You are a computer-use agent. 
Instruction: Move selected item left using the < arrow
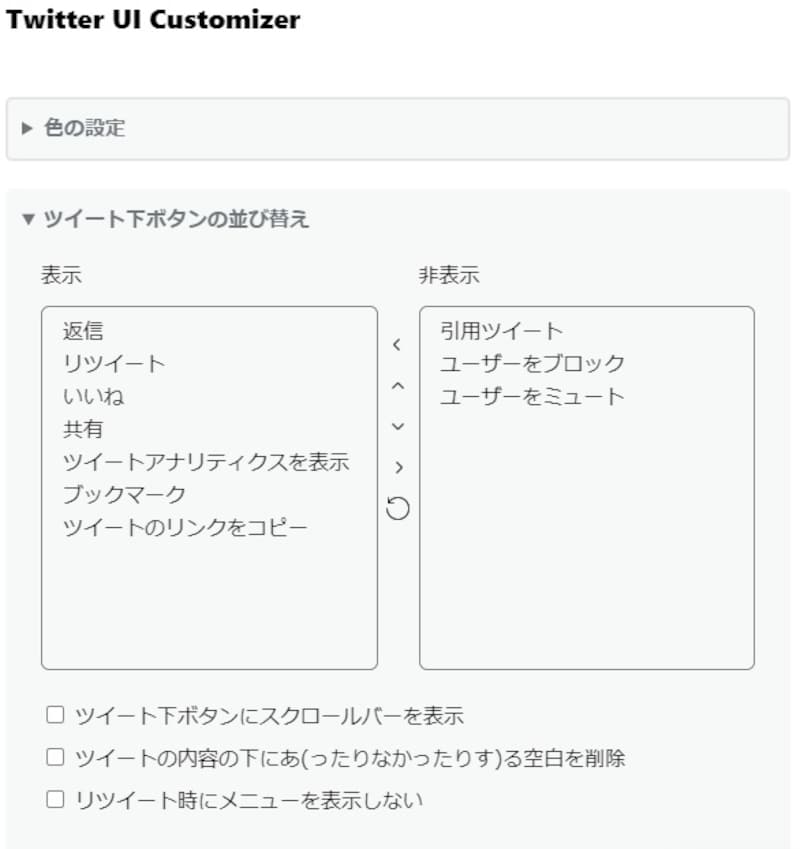pos(398,345)
